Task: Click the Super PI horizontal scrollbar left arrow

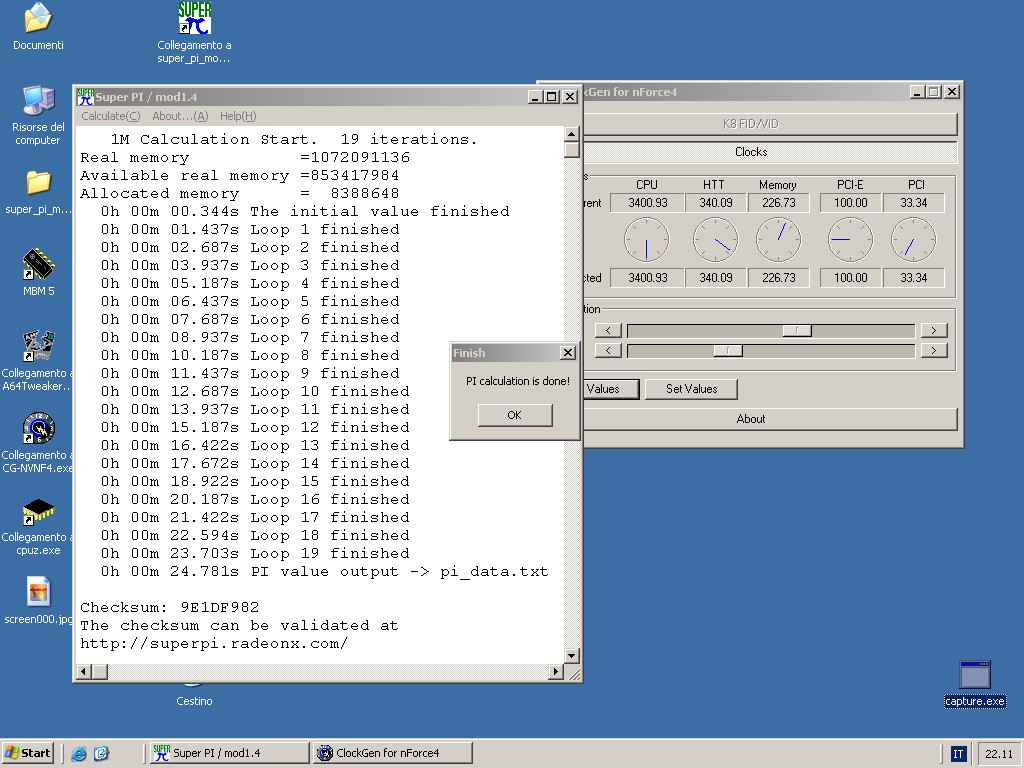Action: tap(84, 671)
